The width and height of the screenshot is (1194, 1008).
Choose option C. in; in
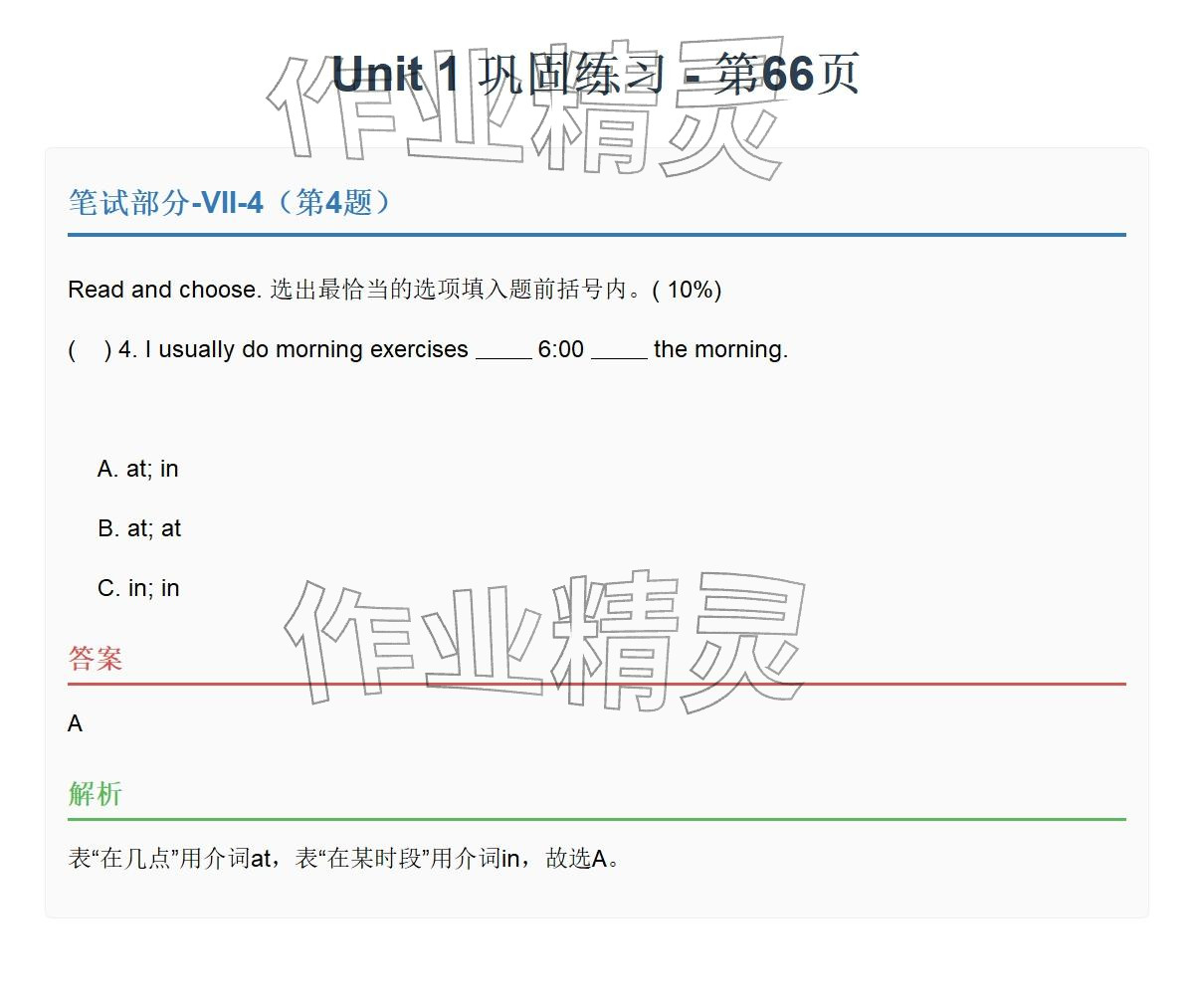click(x=138, y=588)
